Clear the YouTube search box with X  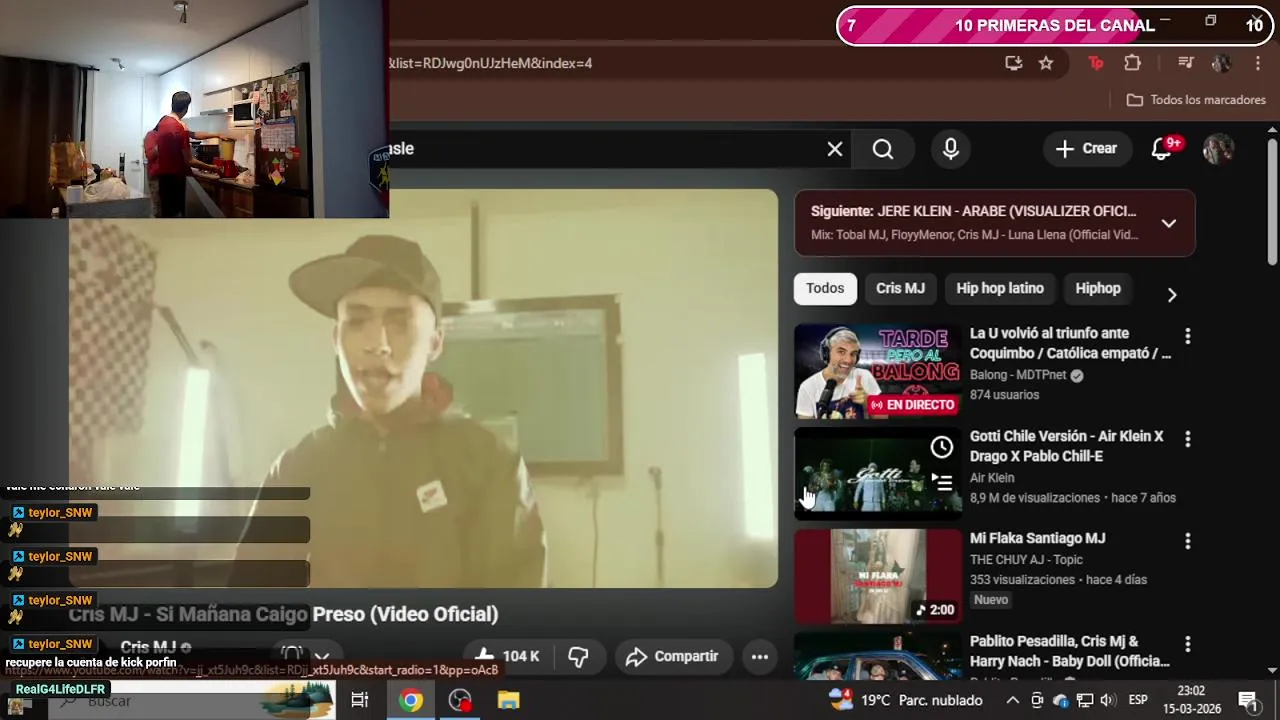(x=835, y=149)
